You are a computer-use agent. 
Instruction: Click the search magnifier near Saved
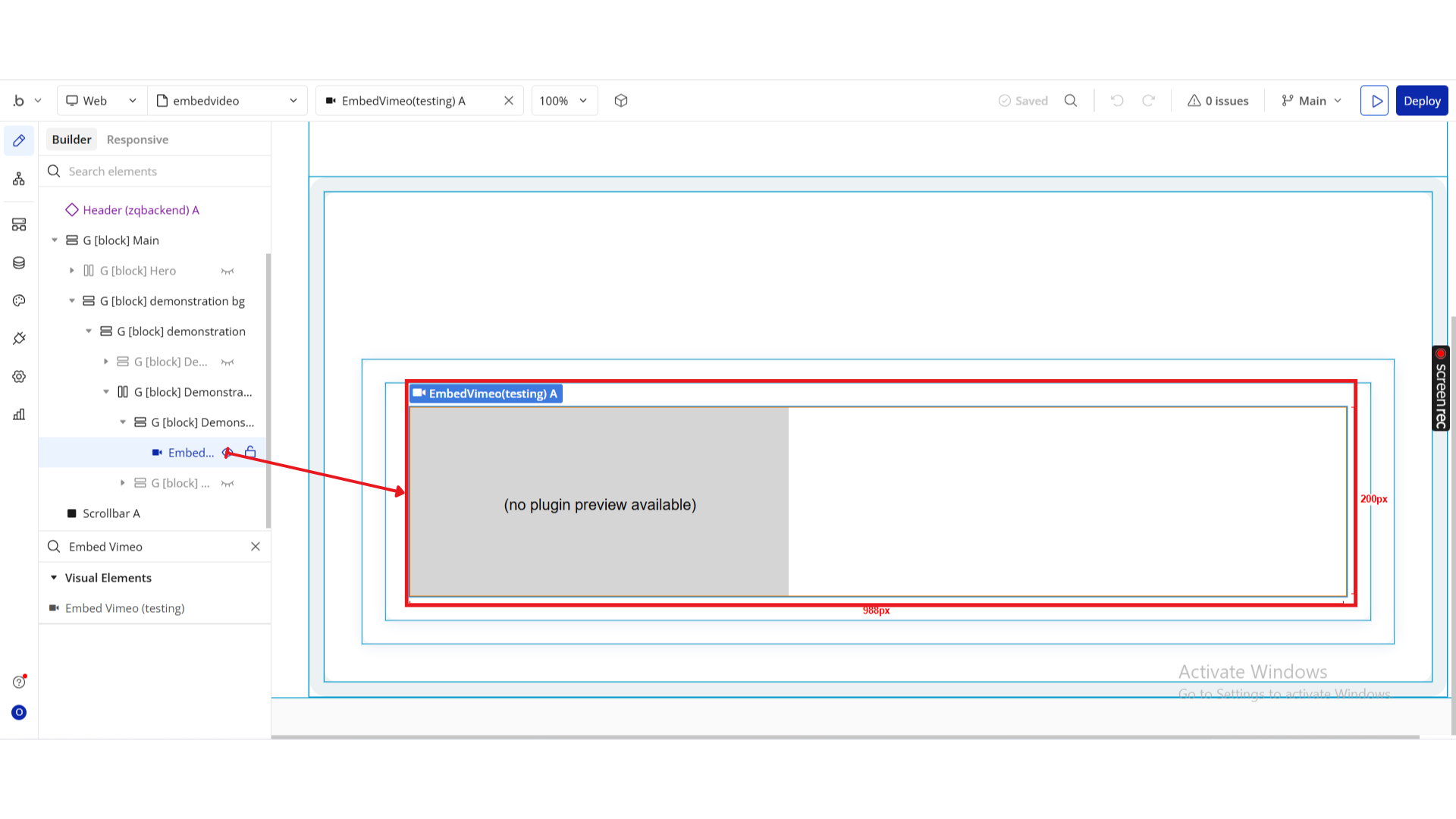[x=1071, y=101]
